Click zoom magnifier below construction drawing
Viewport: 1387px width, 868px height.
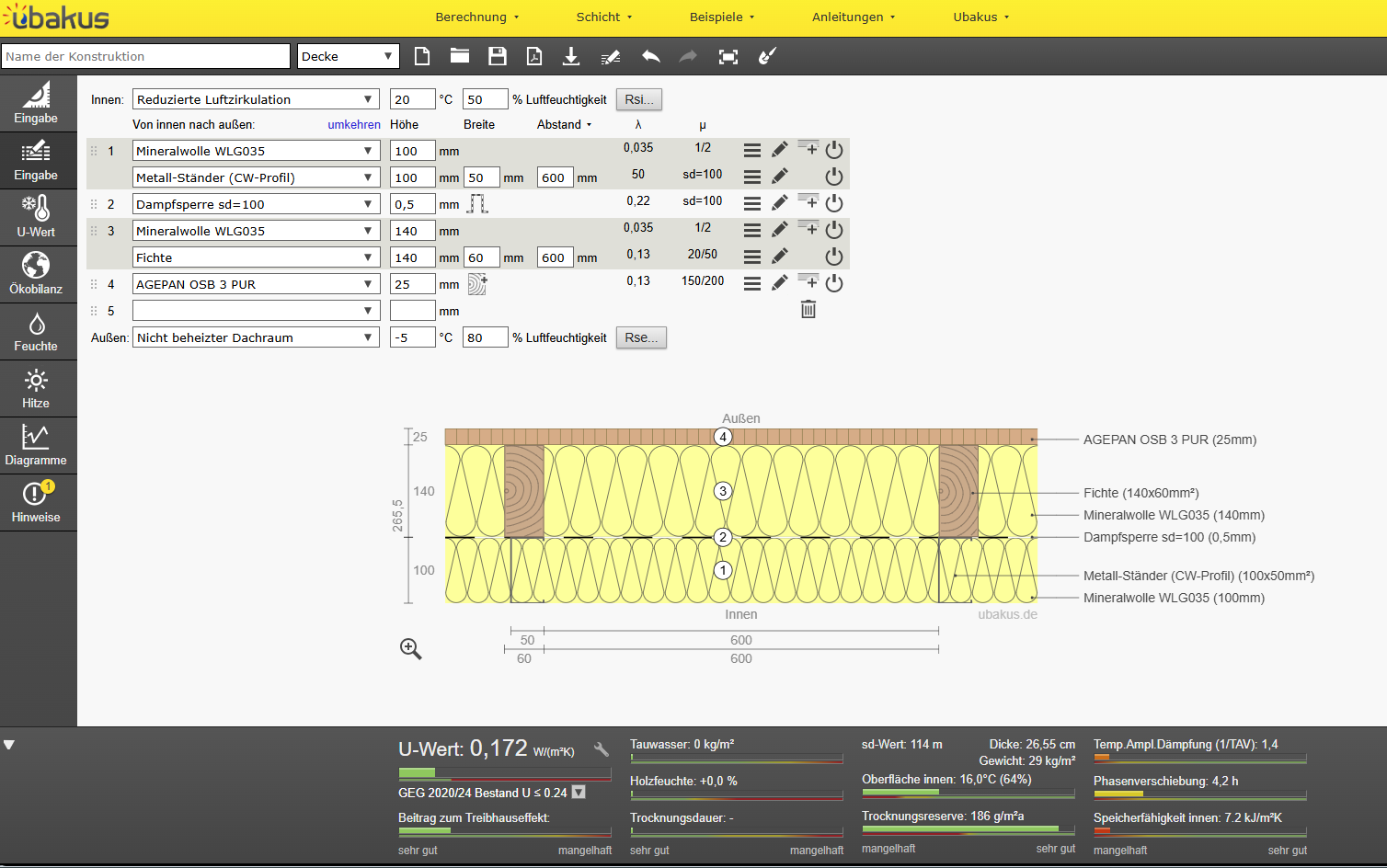point(411,649)
